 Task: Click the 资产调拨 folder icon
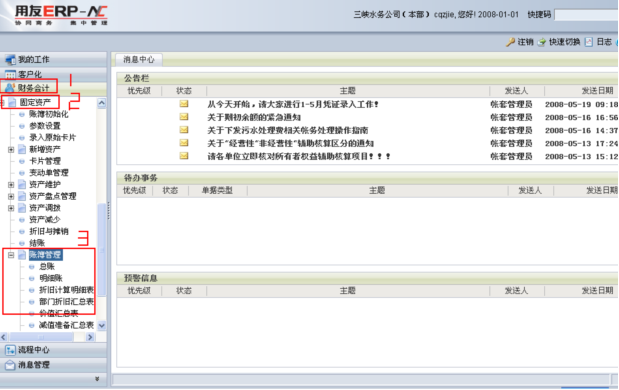tap(22, 208)
